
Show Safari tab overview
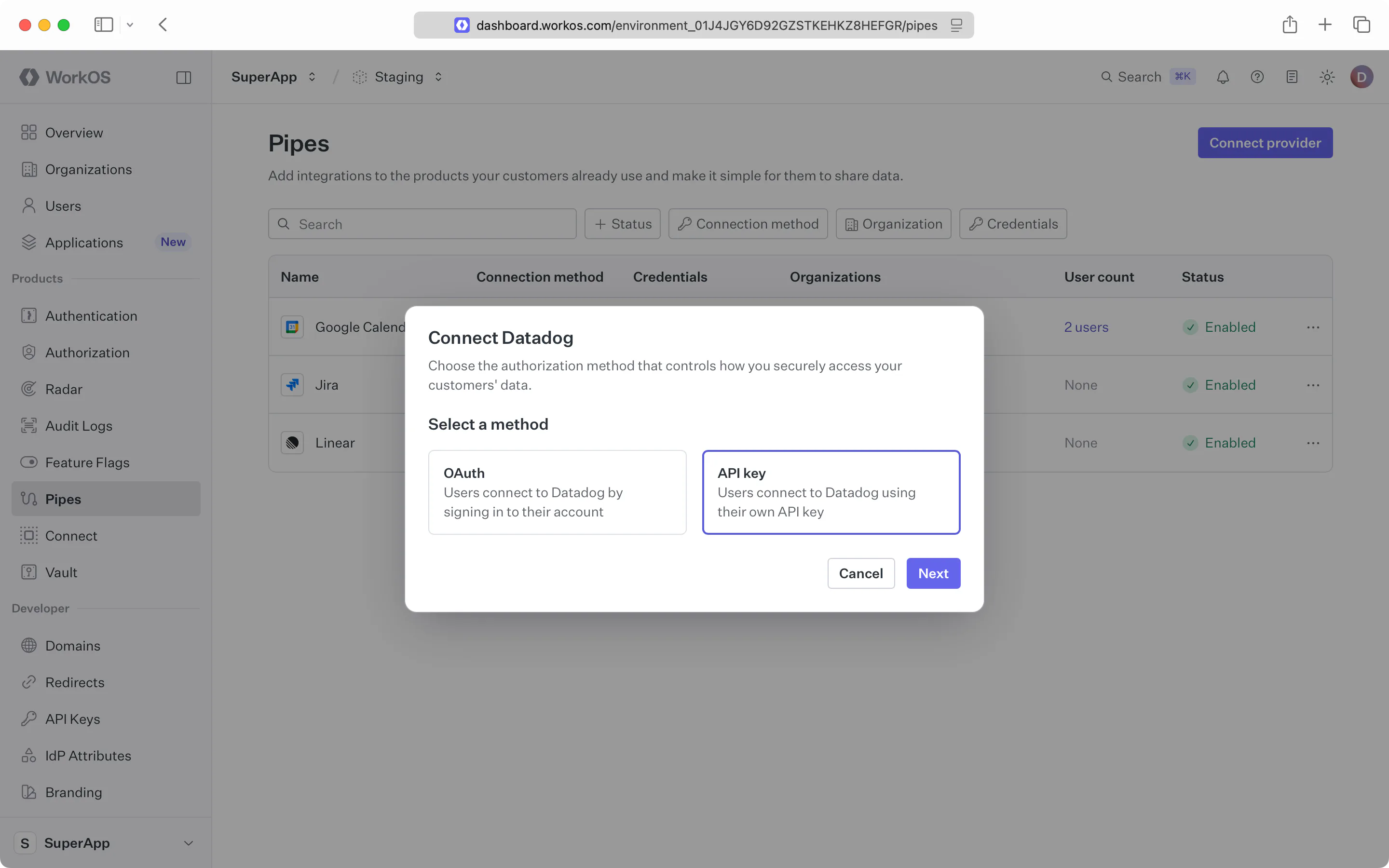click(x=1362, y=25)
